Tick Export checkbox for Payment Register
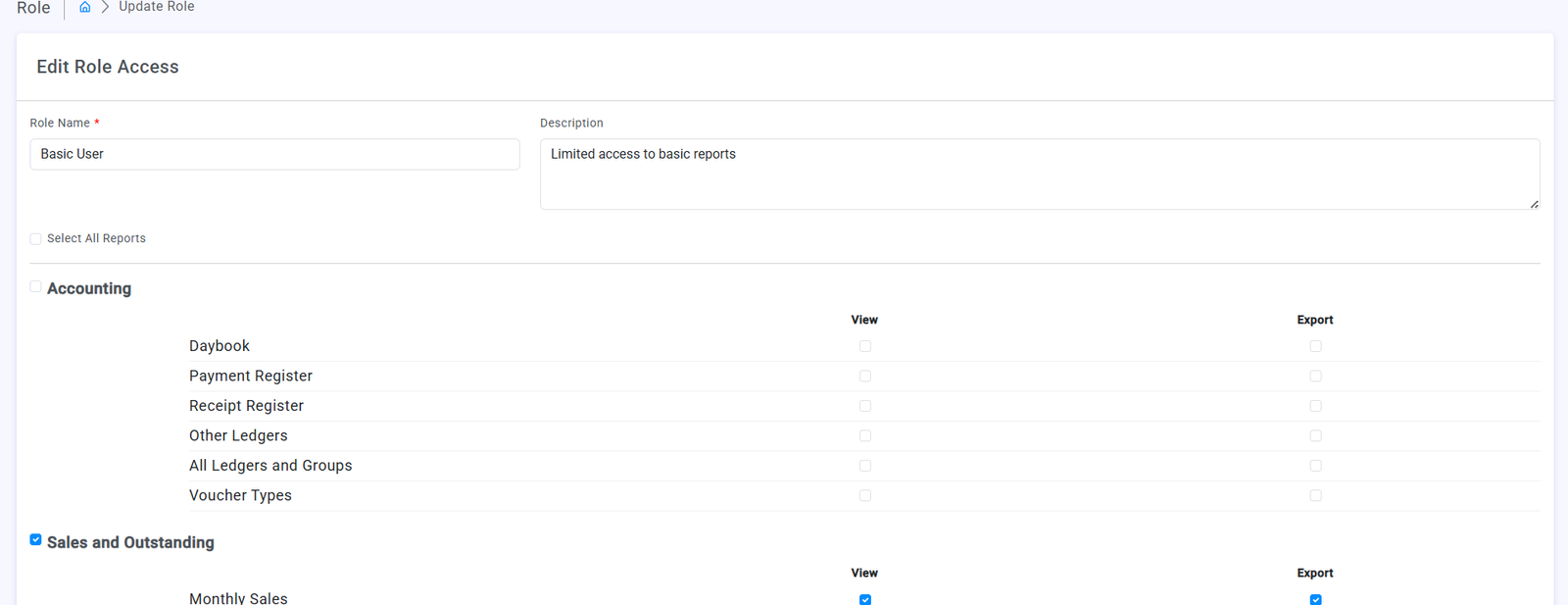The width and height of the screenshot is (1568, 605). coord(1315,377)
